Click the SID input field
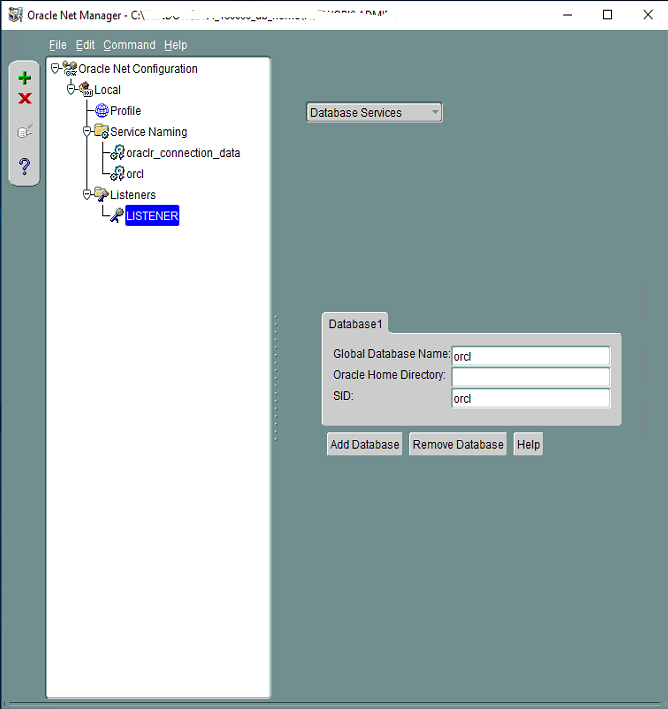This screenshot has width=668, height=709. (x=531, y=398)
